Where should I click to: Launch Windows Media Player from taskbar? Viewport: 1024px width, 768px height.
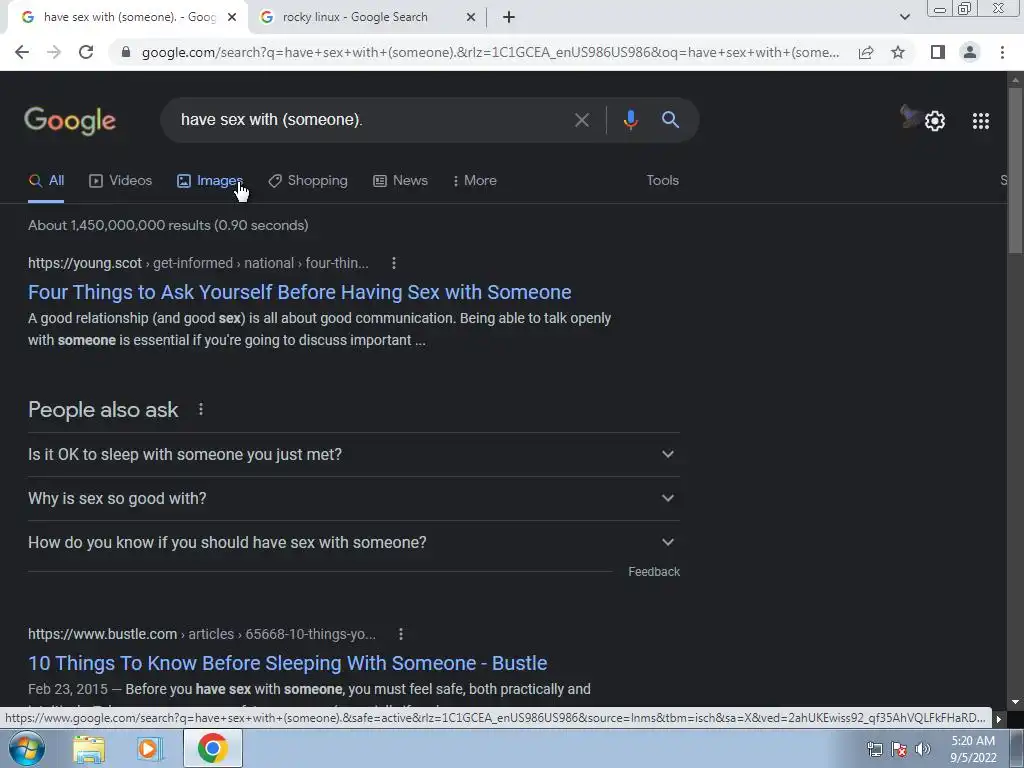point(150,749)
